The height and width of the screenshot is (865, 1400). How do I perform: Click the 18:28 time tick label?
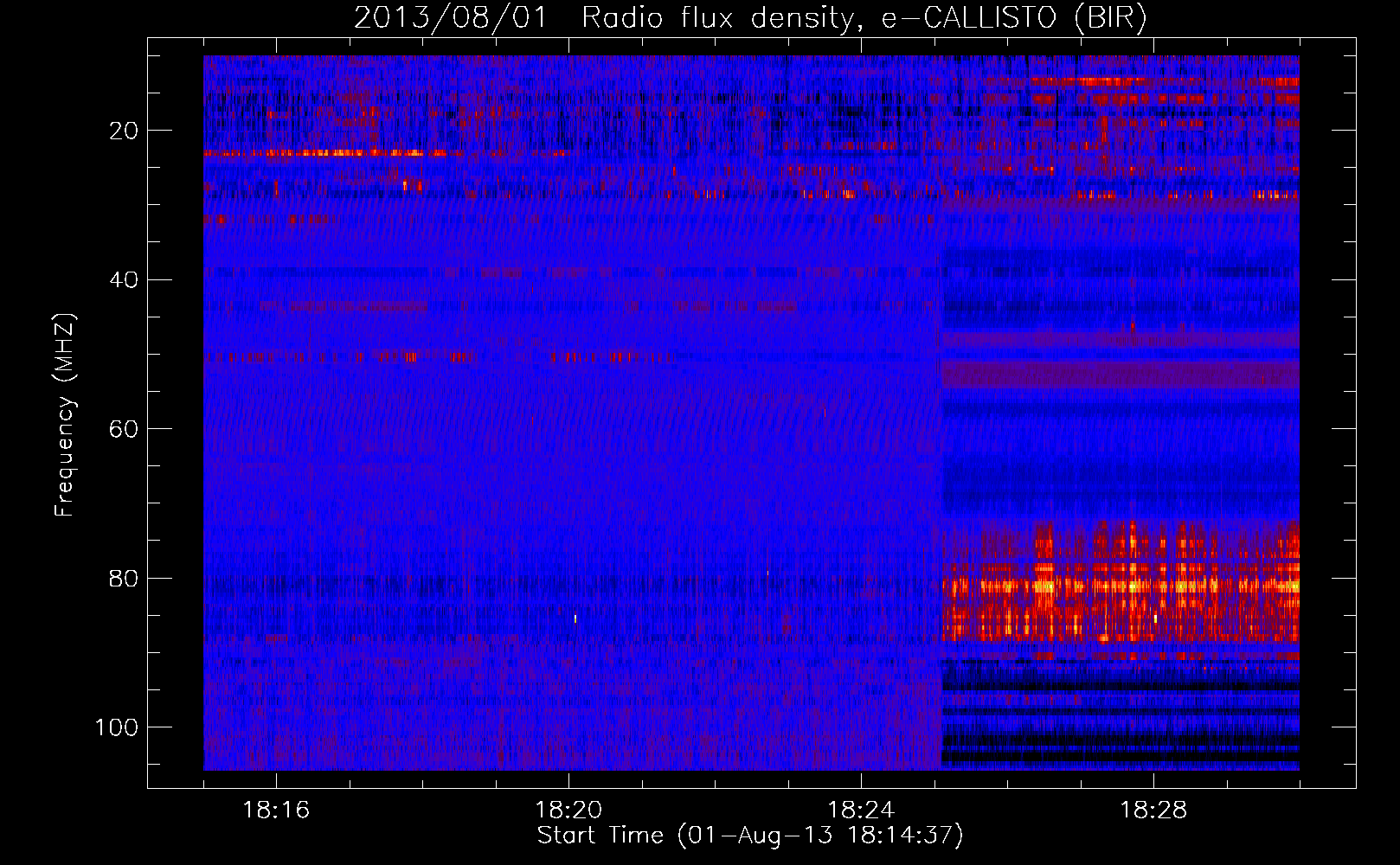point(1153,811)
